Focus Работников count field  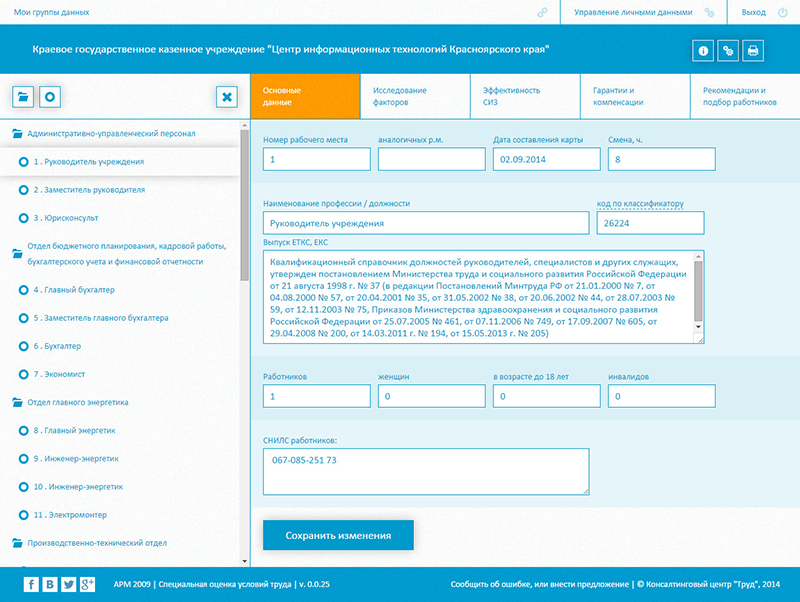pos(317,396)
